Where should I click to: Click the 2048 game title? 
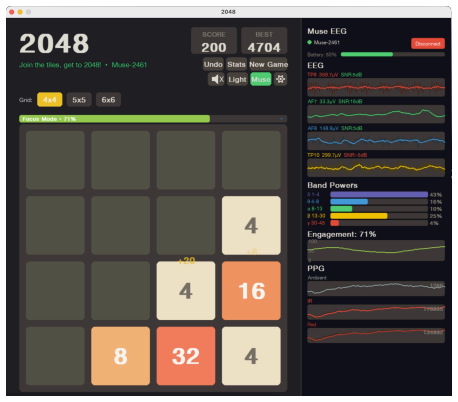[54, 43]
